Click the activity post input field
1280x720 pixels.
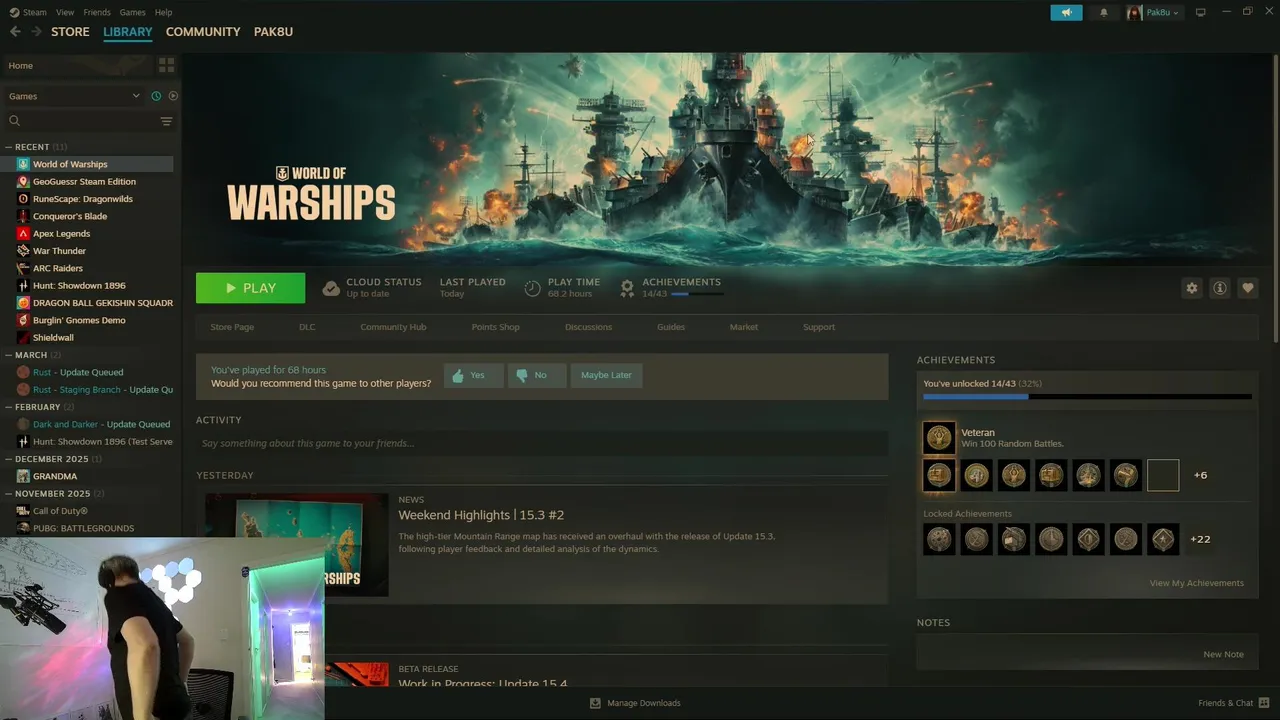542,443
